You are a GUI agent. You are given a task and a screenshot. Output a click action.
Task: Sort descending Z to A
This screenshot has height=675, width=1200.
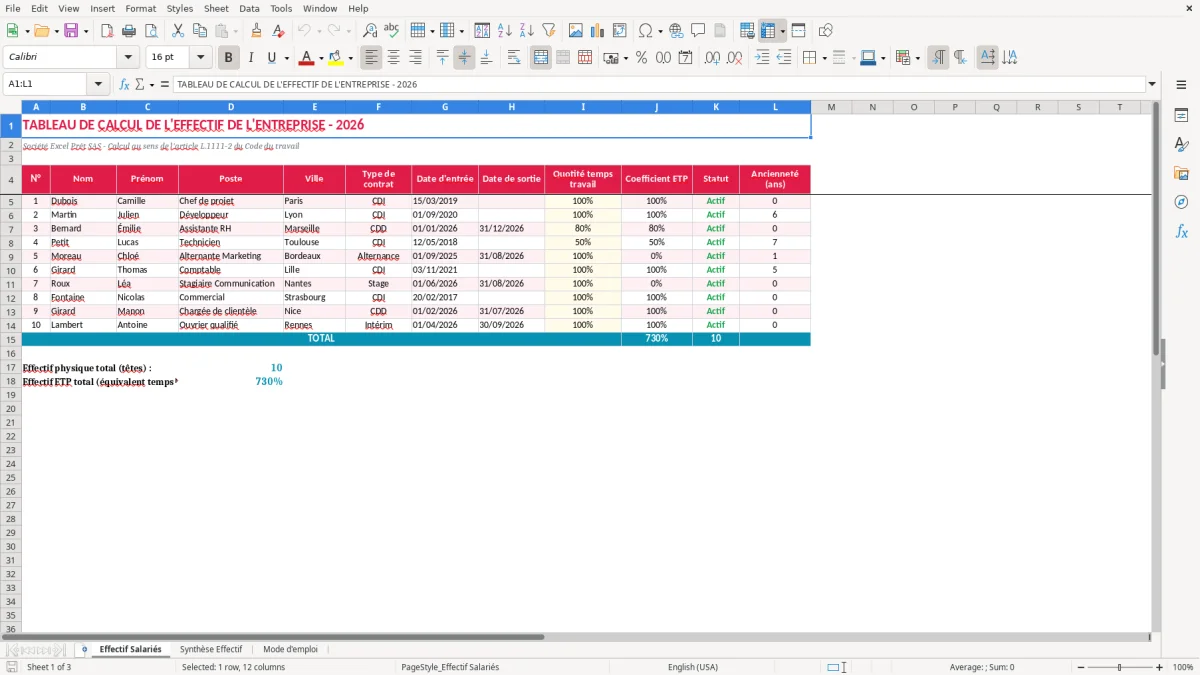[x=526, y=31]
